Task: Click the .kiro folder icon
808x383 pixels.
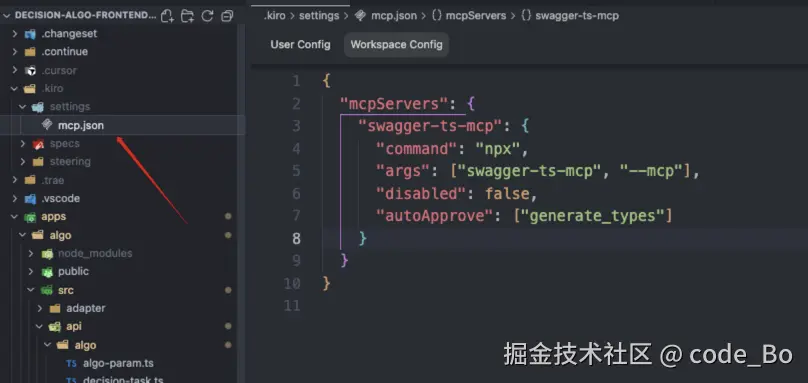Action: pyautogui.click(x=30, y=89)
